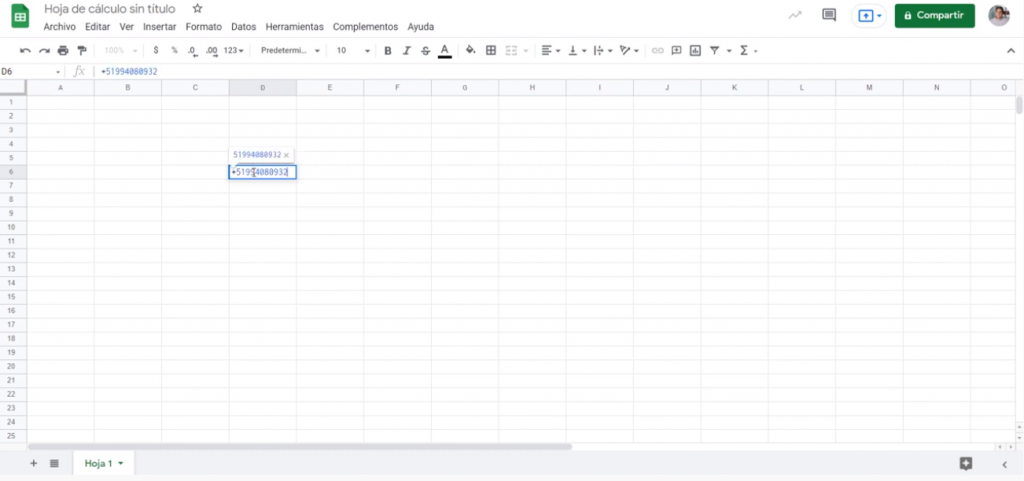The image size is (1024, 481).
Task: Expand the Predetermi... font dropdown
Action: coord(290,50)
